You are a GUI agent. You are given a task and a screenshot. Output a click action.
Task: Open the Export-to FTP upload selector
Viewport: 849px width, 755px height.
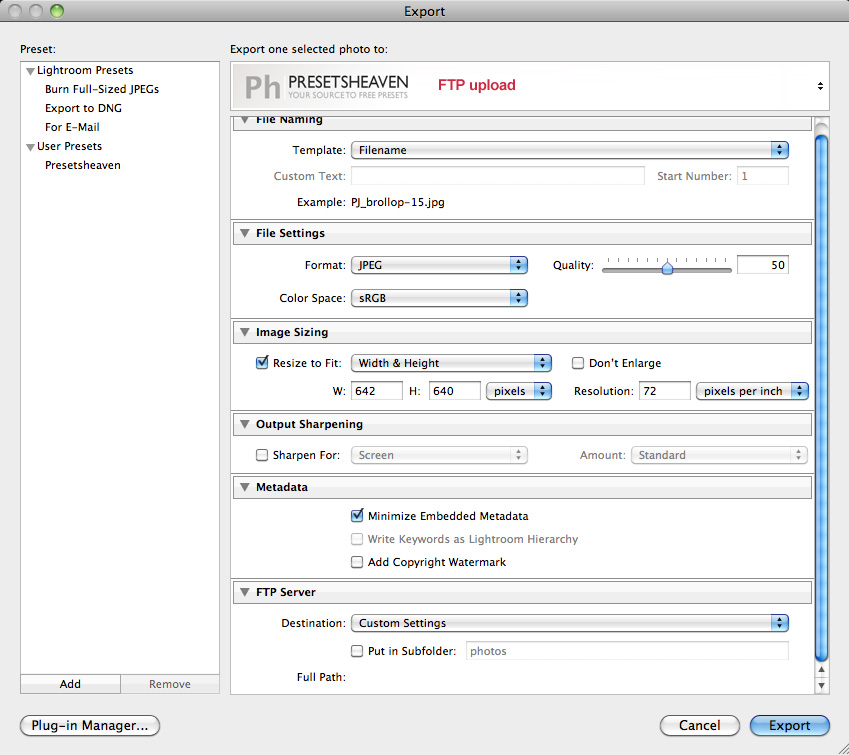click(530, 86)
